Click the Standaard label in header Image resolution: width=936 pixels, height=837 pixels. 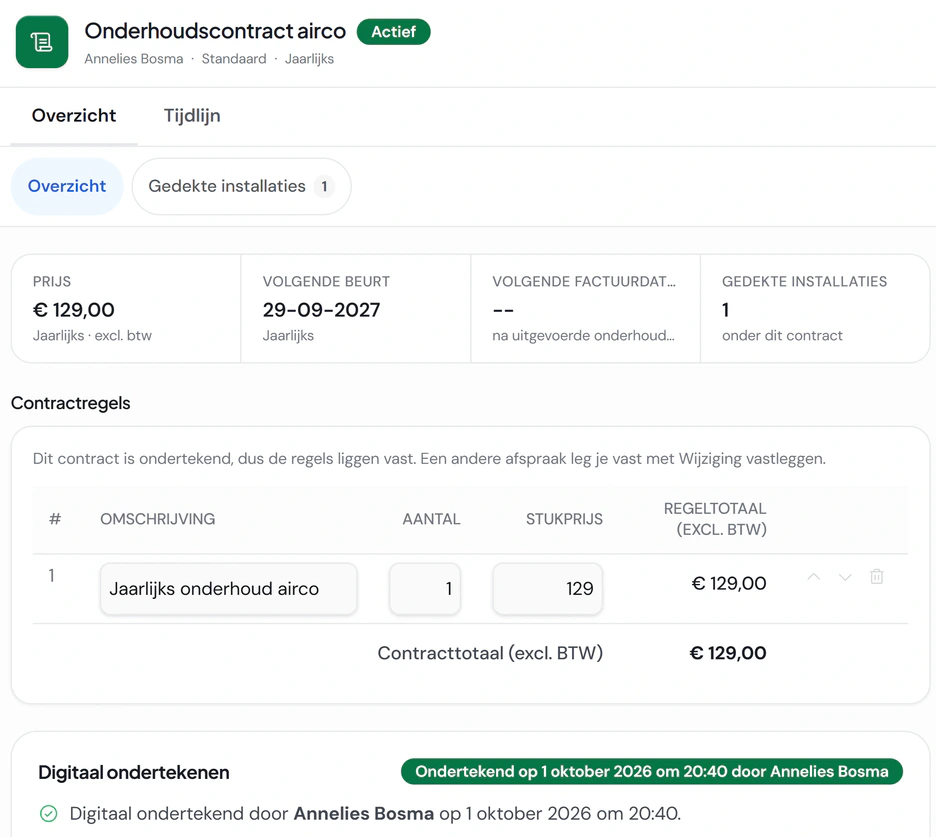click(x=234, y=59)
